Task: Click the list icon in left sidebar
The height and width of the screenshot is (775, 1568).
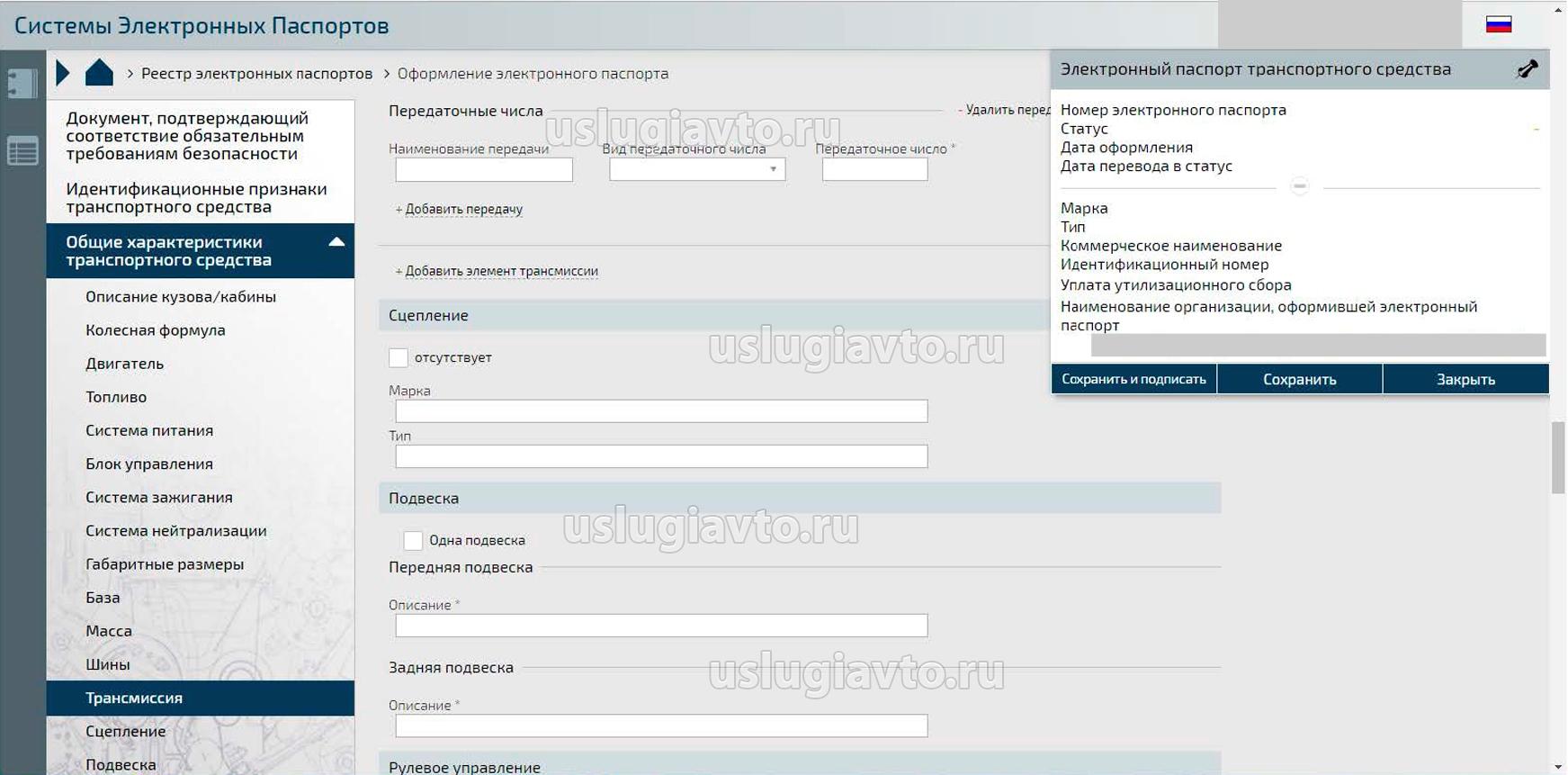Action: (x=22, y=151)
